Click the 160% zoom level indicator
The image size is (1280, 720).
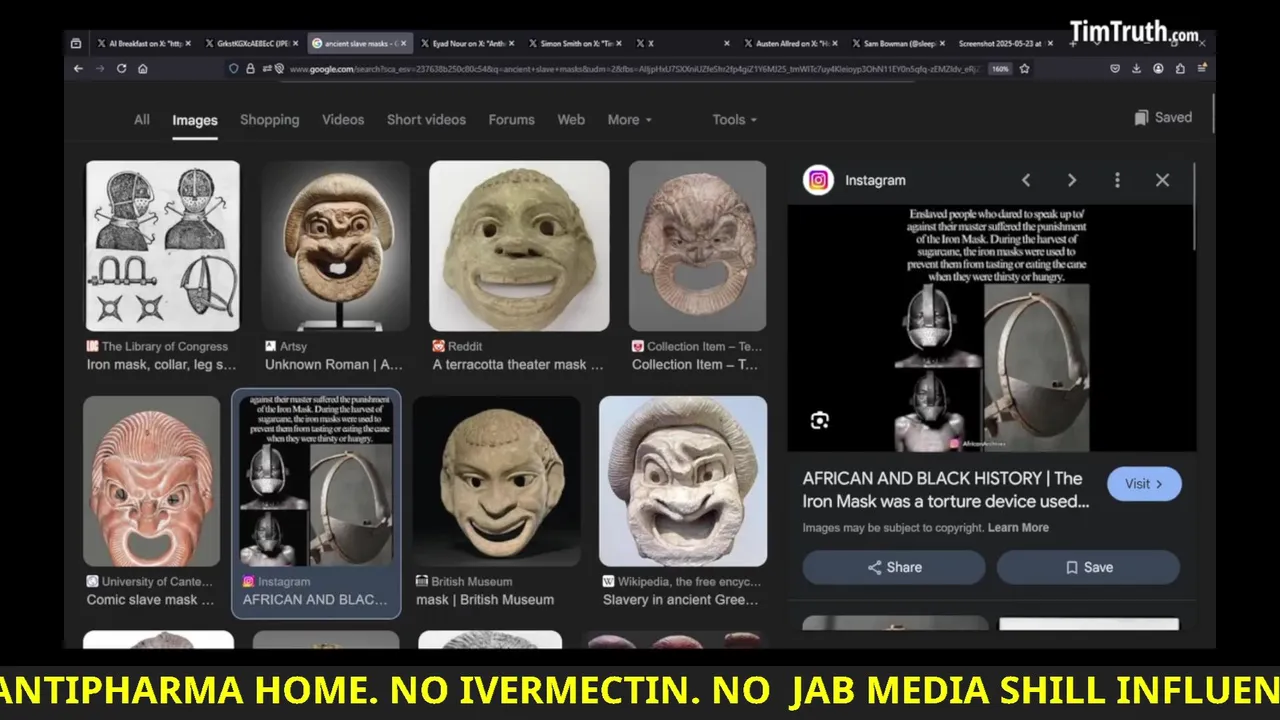999,69
